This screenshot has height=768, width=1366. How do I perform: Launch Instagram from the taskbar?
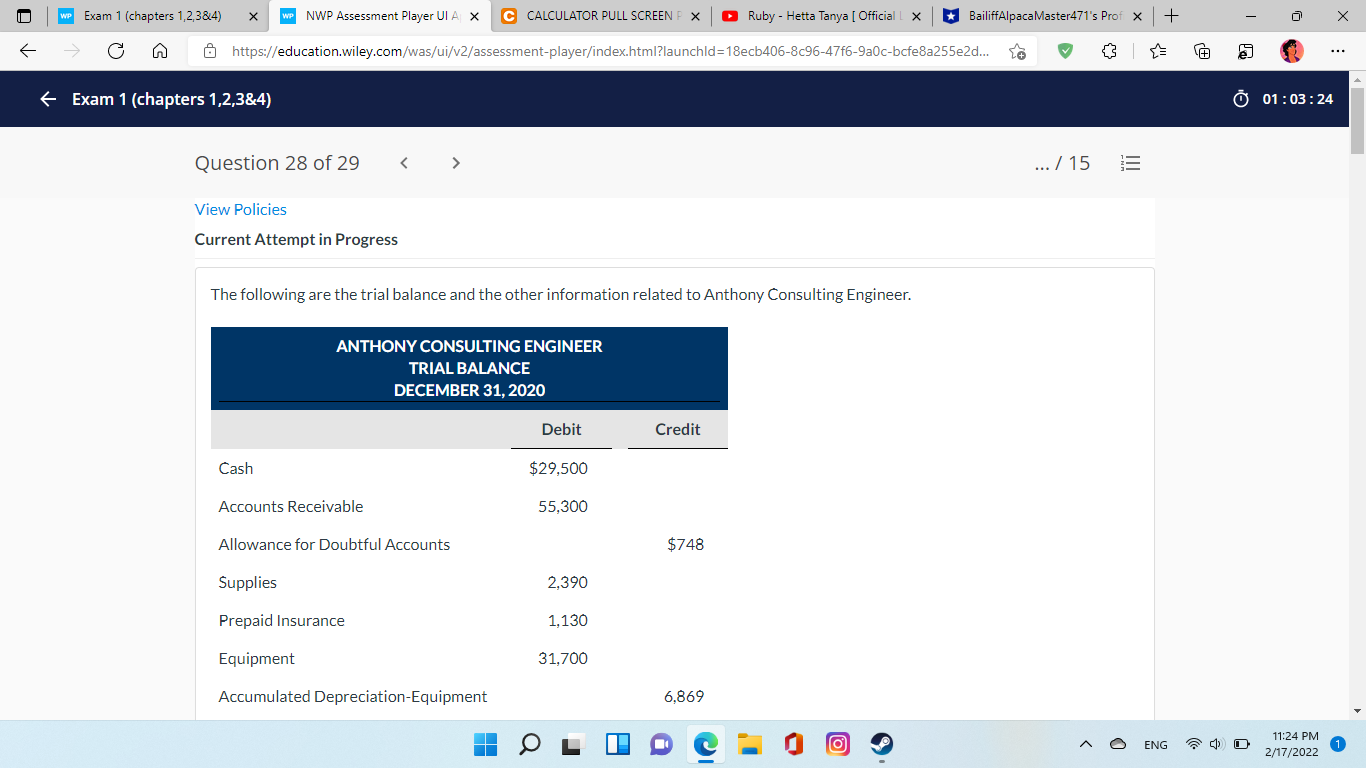point(837,744)
